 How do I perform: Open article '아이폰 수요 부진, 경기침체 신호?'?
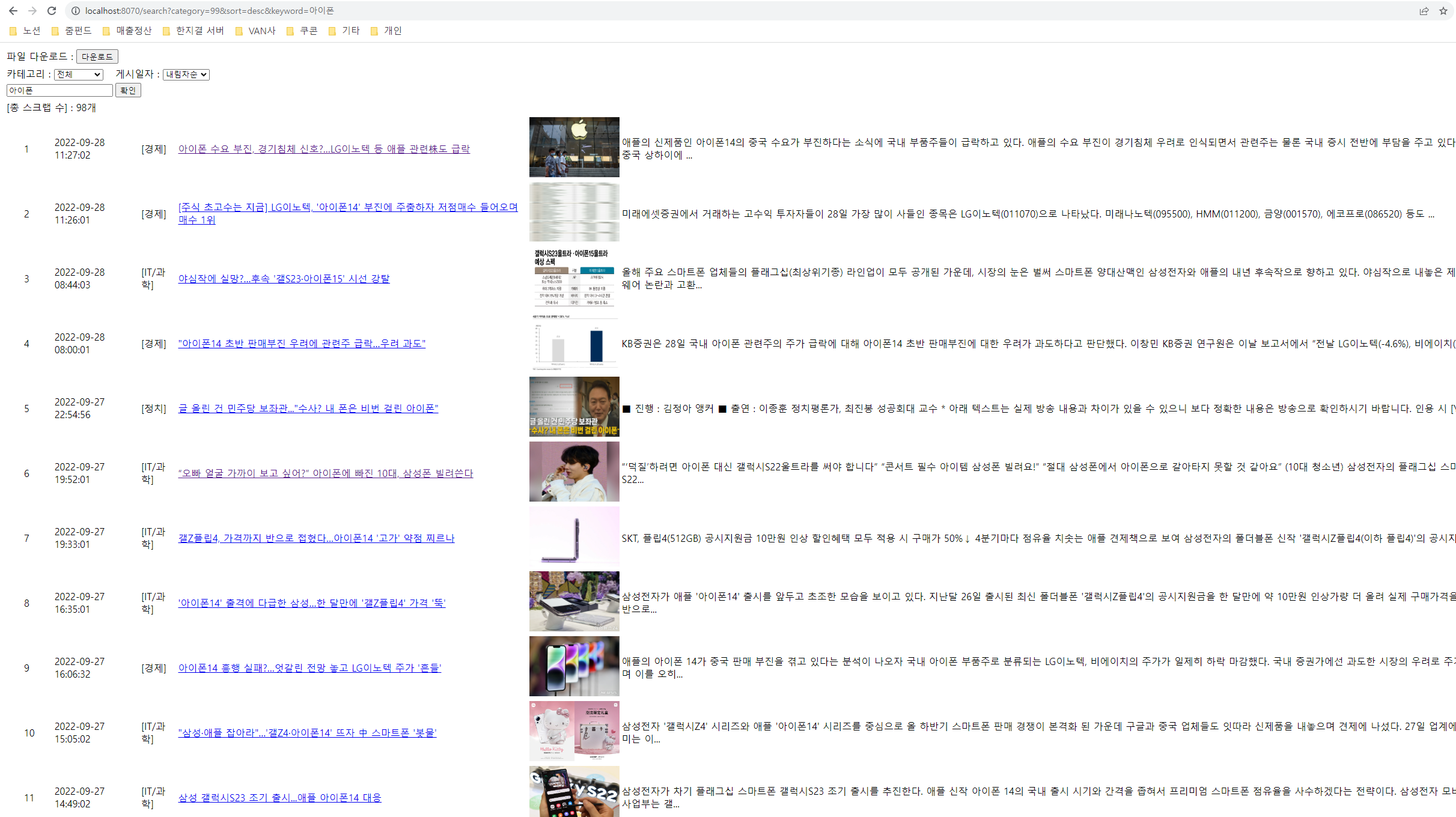click(324, 149)
